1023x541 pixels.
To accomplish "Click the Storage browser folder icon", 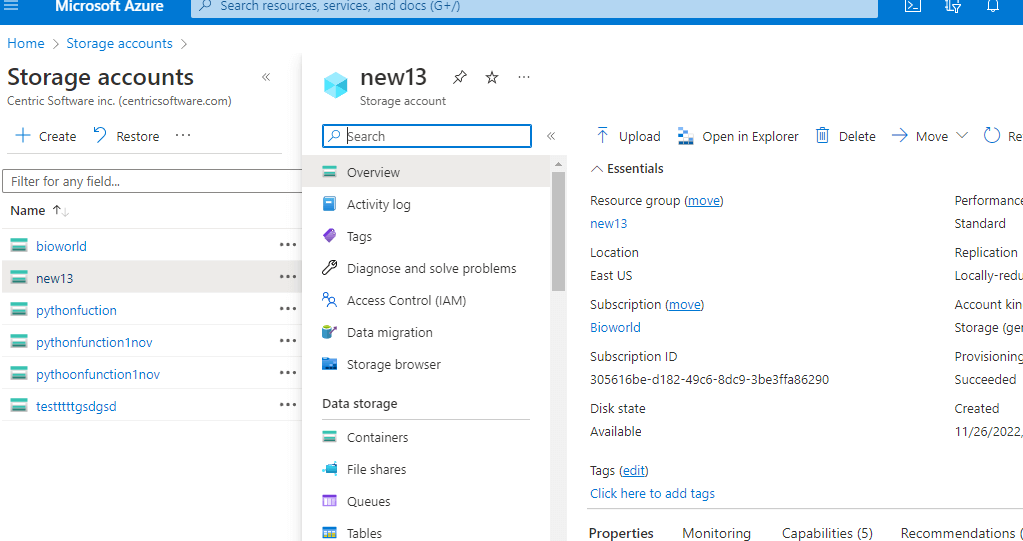I will coord(329,363).
